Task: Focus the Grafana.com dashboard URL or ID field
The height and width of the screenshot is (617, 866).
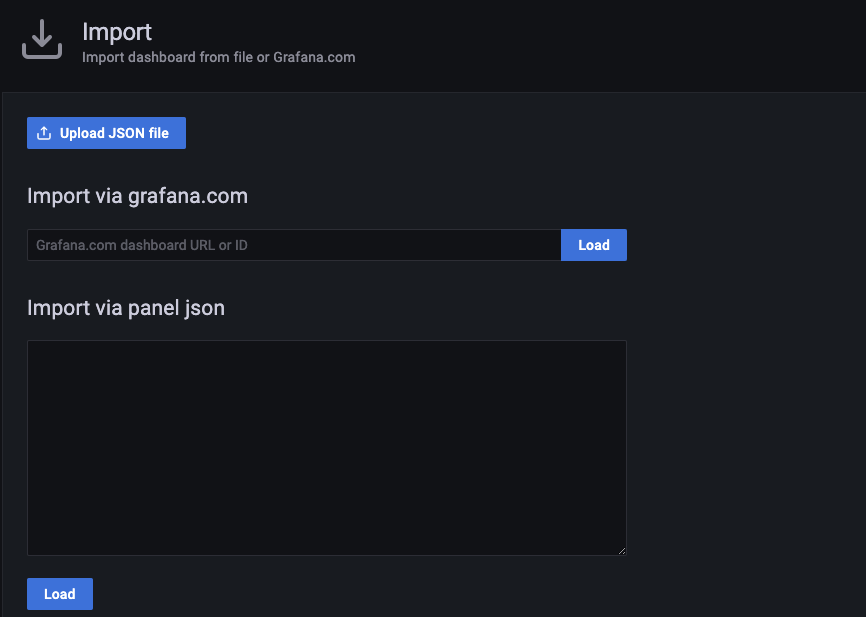Action: pyautogui.click(x=293, y=245)
